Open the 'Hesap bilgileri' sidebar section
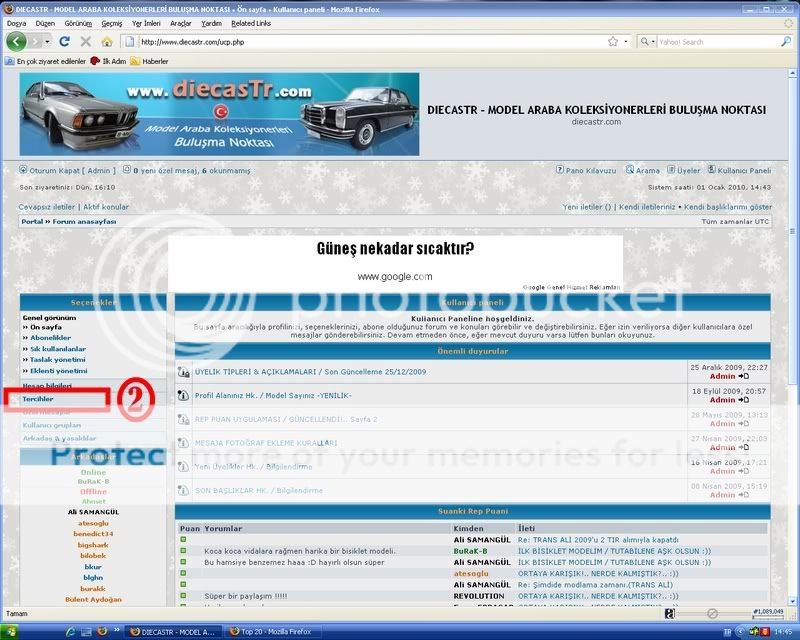800x640 pixels. click(47, 386)
